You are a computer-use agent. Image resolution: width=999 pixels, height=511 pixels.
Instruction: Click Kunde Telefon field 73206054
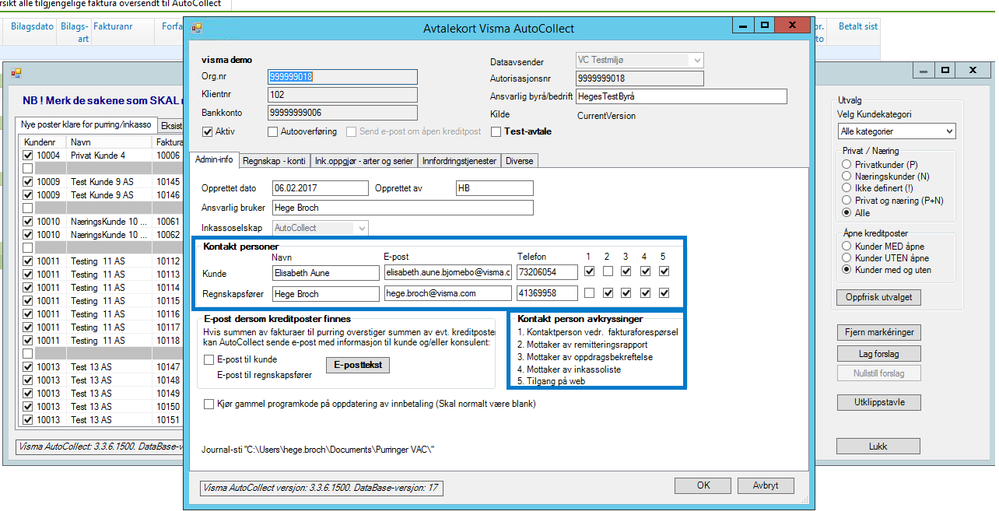547,272
